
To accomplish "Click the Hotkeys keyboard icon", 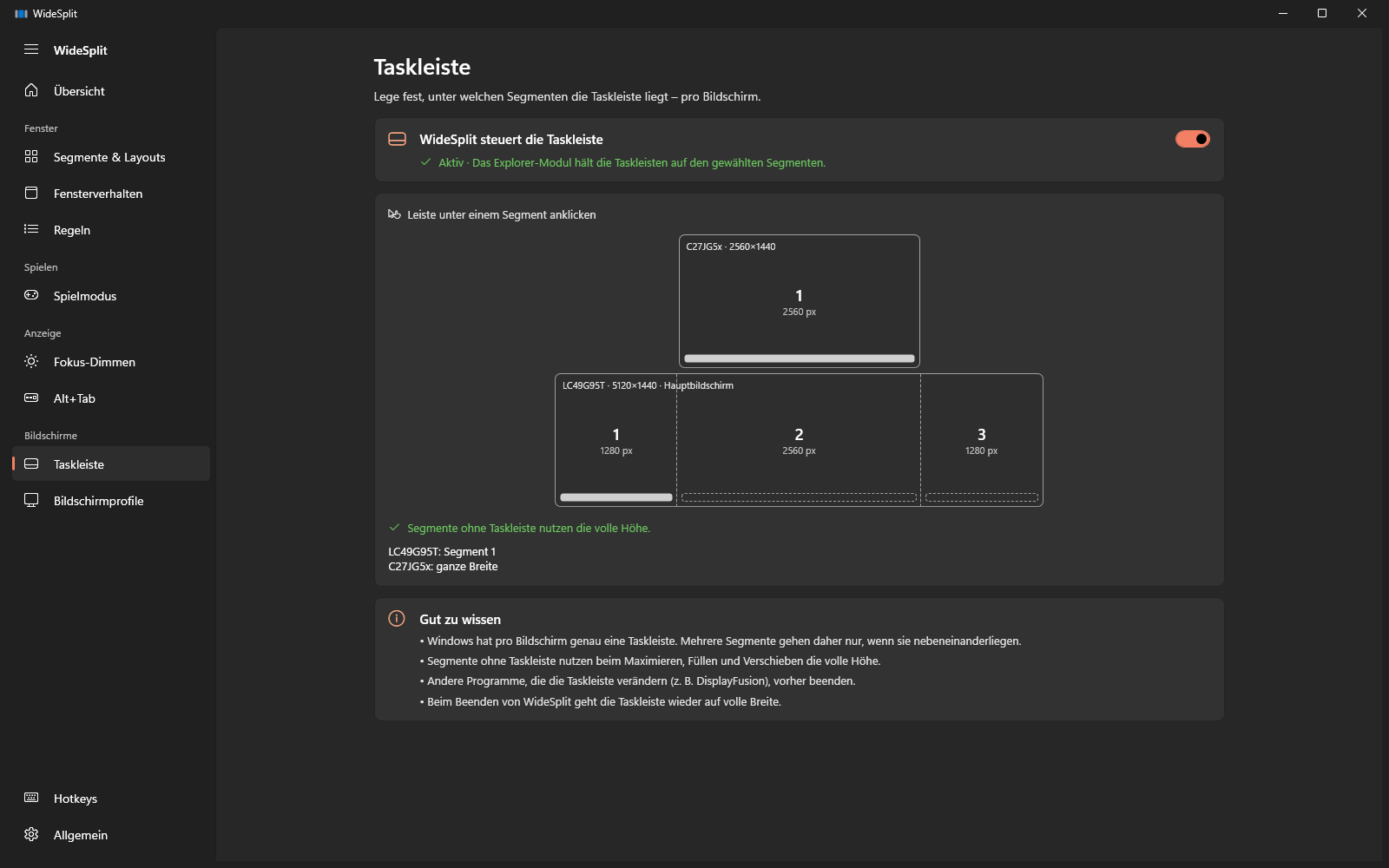I will 31,798.
